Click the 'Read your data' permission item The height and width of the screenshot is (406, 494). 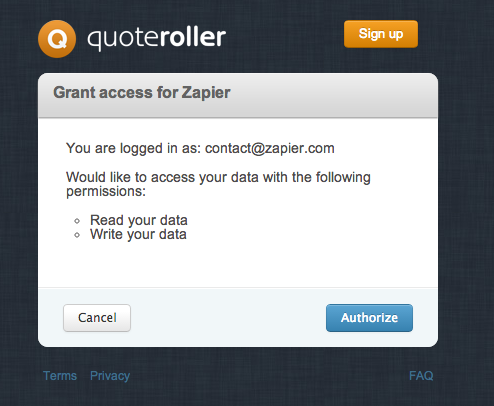click(x=139, y=220)
